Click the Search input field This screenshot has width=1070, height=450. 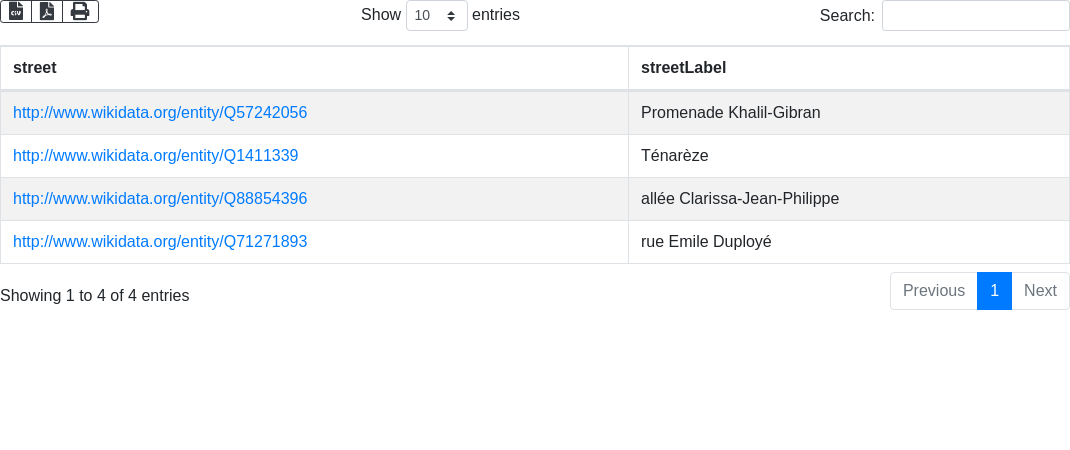point(975,15)
